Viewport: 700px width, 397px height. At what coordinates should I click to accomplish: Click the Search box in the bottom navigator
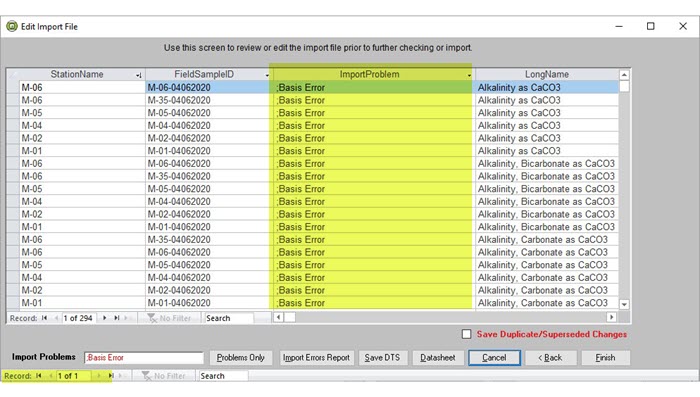click(x=223, y=376)
